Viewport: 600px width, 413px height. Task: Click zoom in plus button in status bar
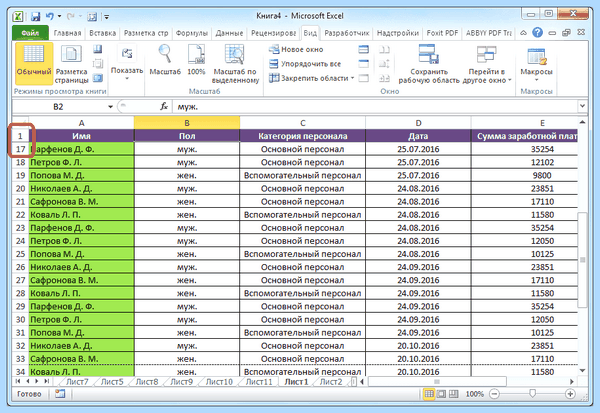pyautogui.click(x=570, y=394)
